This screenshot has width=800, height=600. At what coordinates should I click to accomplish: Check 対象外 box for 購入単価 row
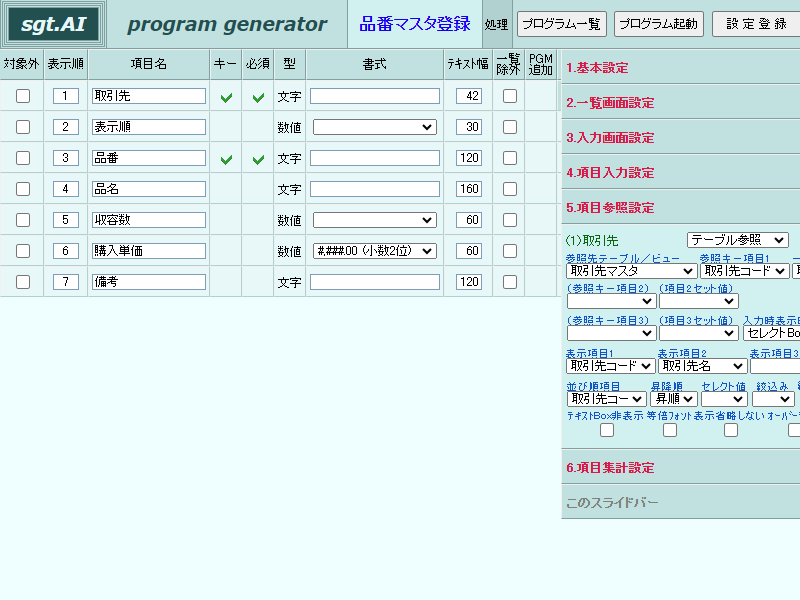(x=23, y=251)
